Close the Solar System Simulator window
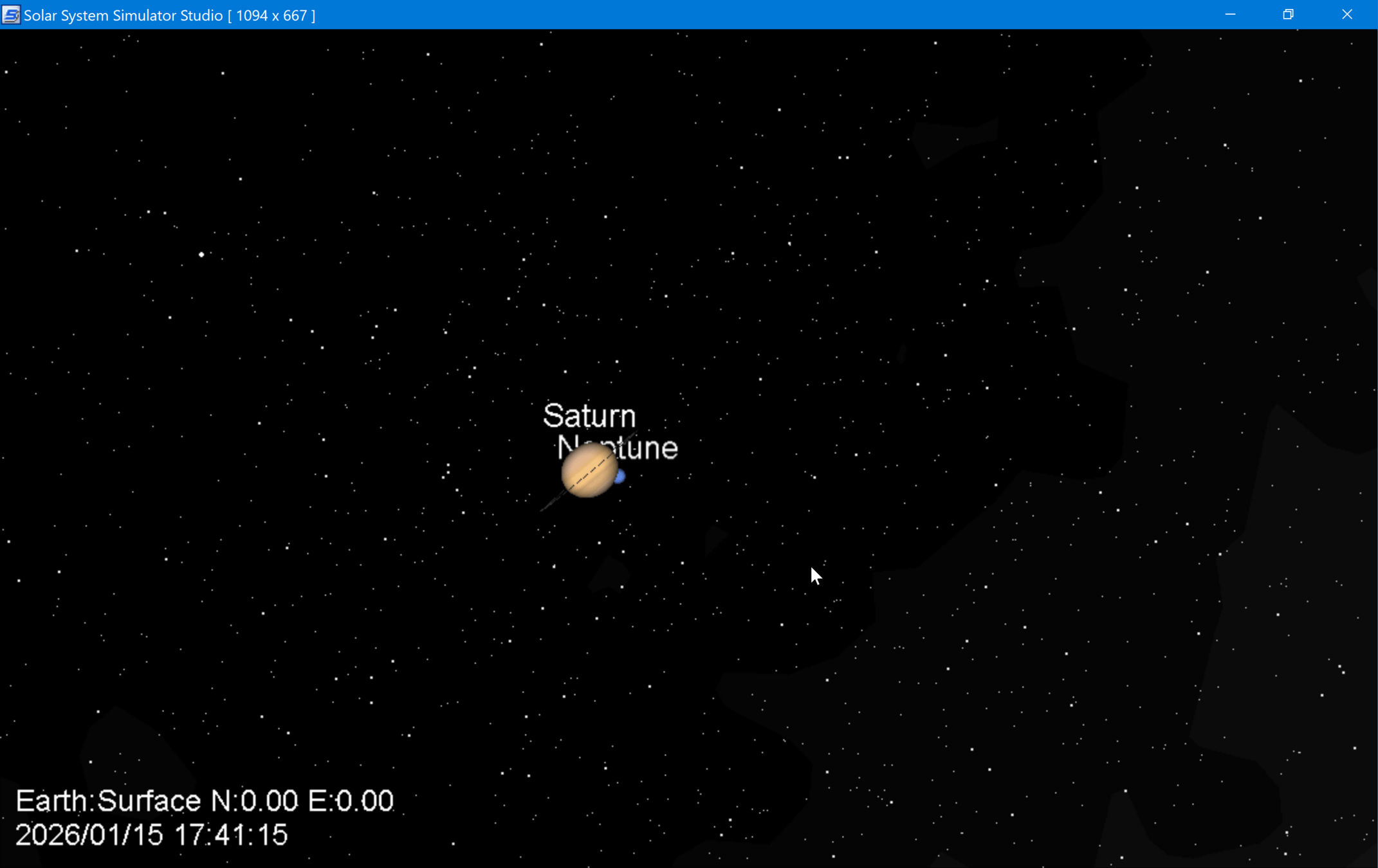The height and width of the screenshot is (868, 1378). click(1346, 15)
